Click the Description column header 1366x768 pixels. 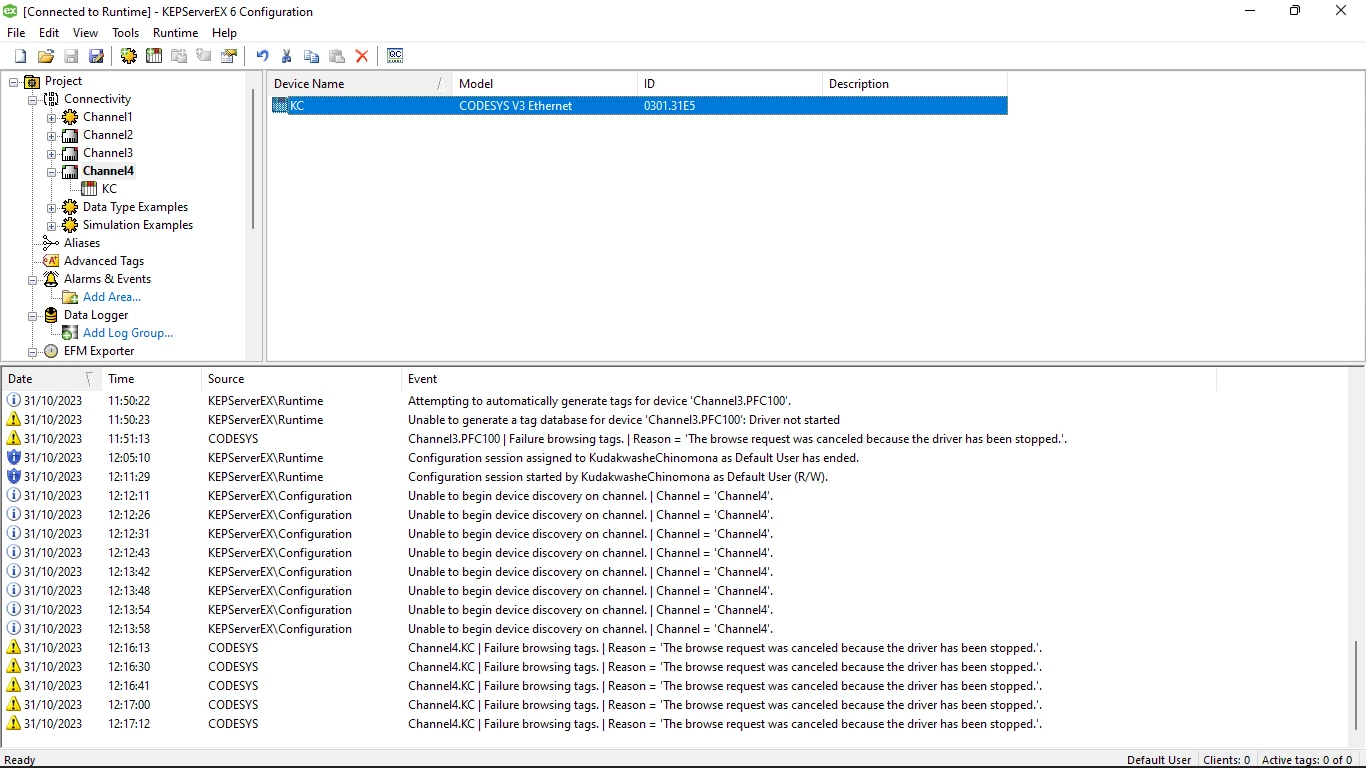(x=914, y=84)
